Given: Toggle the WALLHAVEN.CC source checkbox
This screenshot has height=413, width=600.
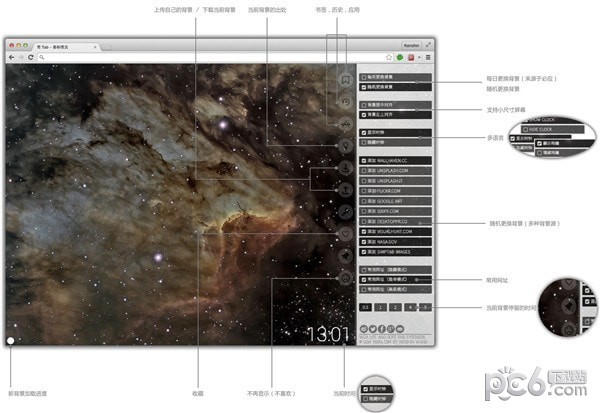Looking at the screenshot, I should coord(364,161).
